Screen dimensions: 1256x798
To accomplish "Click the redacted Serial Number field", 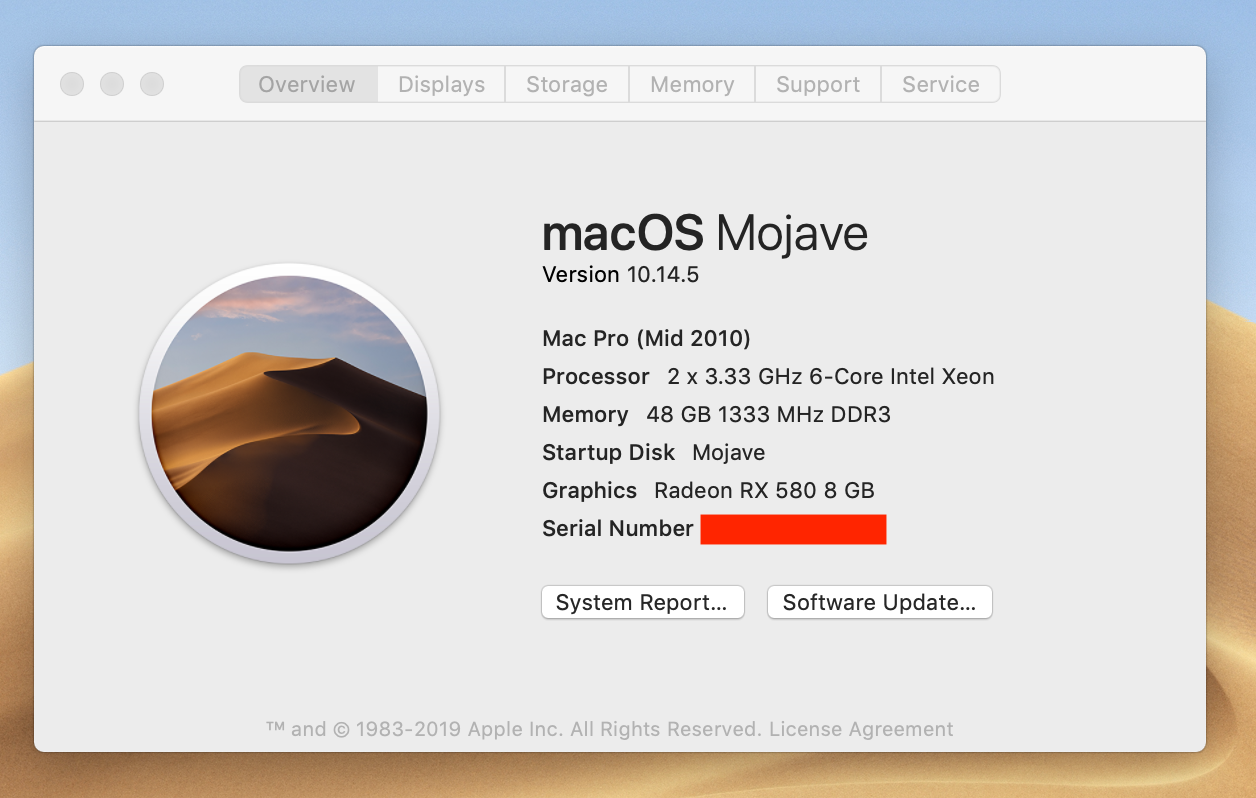I will 793,529.
